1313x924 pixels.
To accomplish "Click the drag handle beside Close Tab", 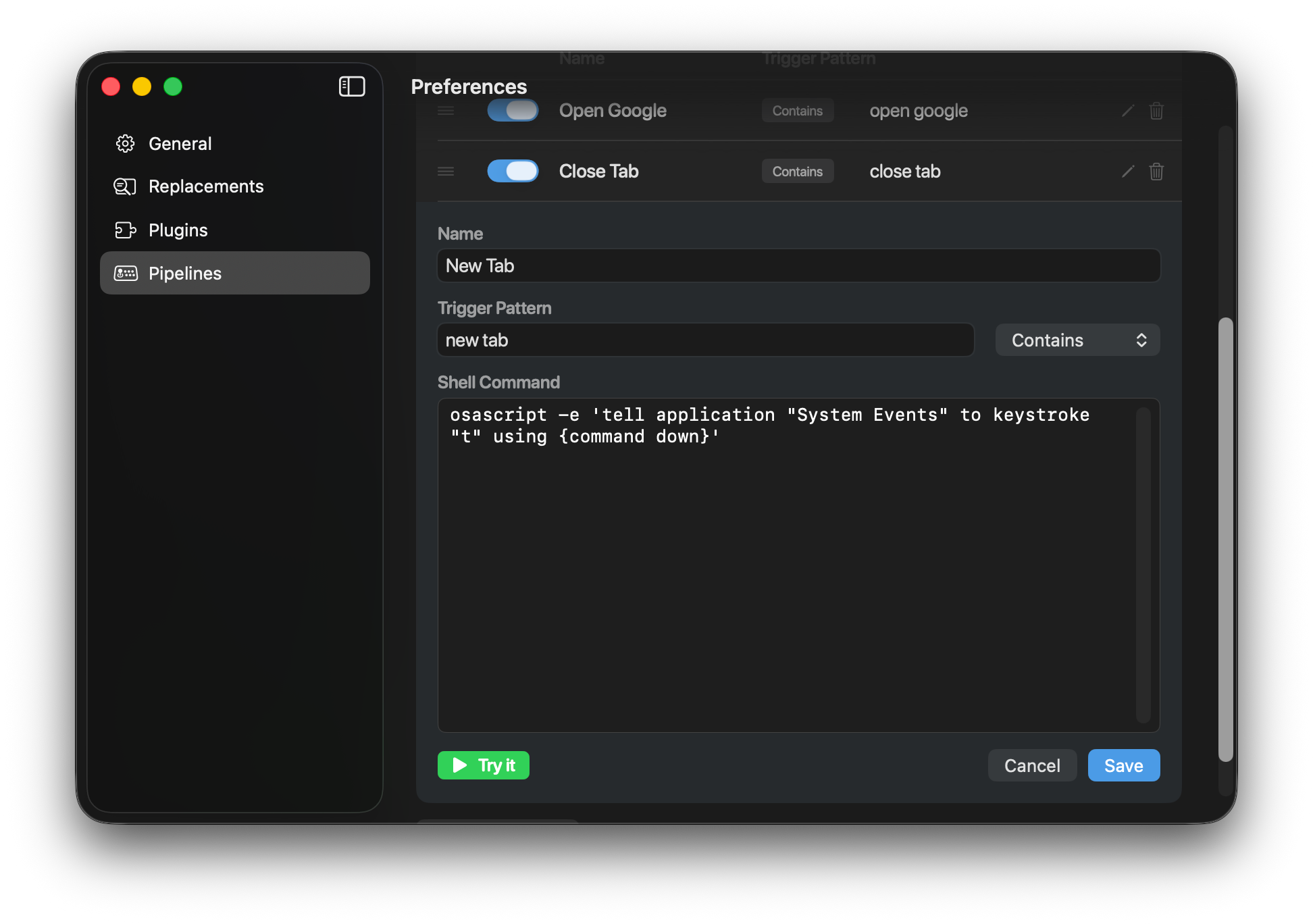I will point(446,172).
